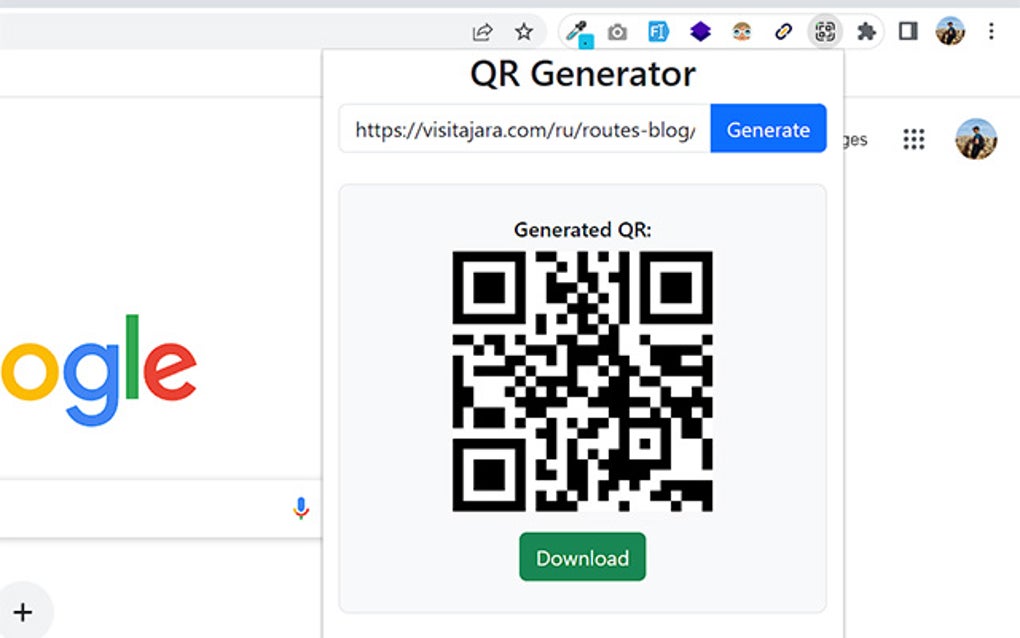
Task: Open Chrome's three-dot menu
Action: (x=991, y=31)
